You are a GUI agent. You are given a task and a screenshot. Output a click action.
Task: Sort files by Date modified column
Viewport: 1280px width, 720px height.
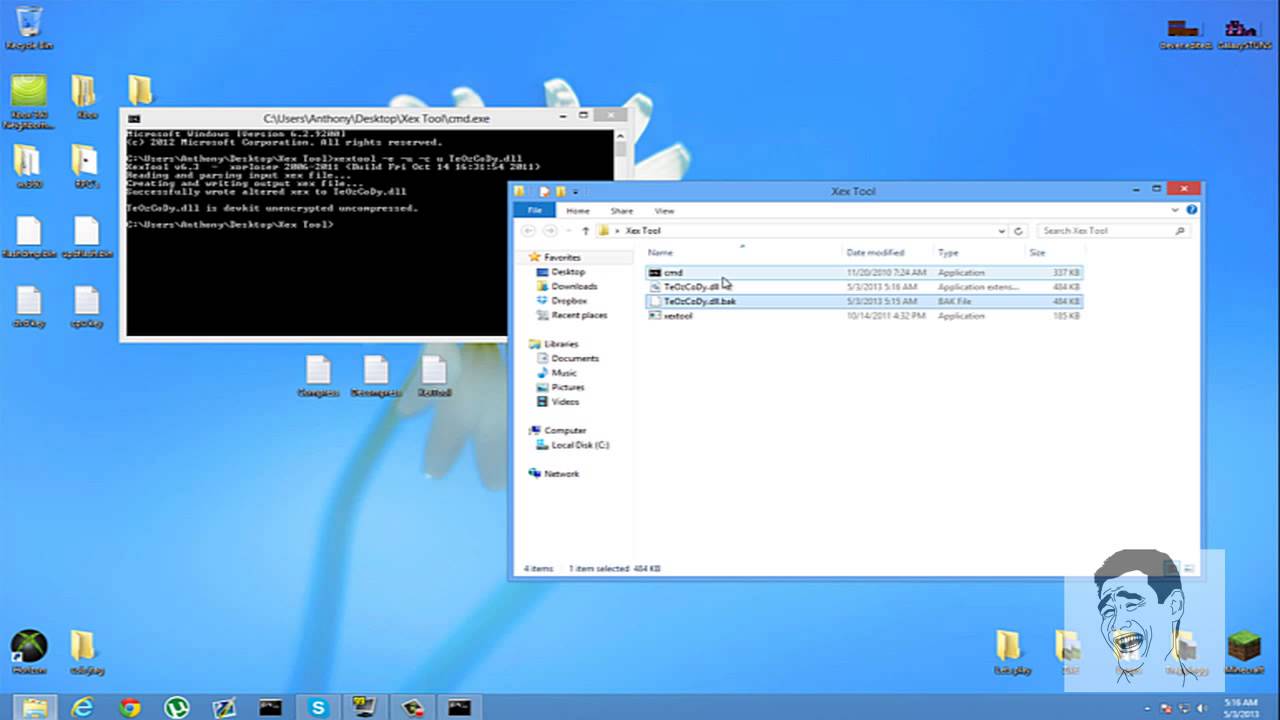tap(887, 253)
